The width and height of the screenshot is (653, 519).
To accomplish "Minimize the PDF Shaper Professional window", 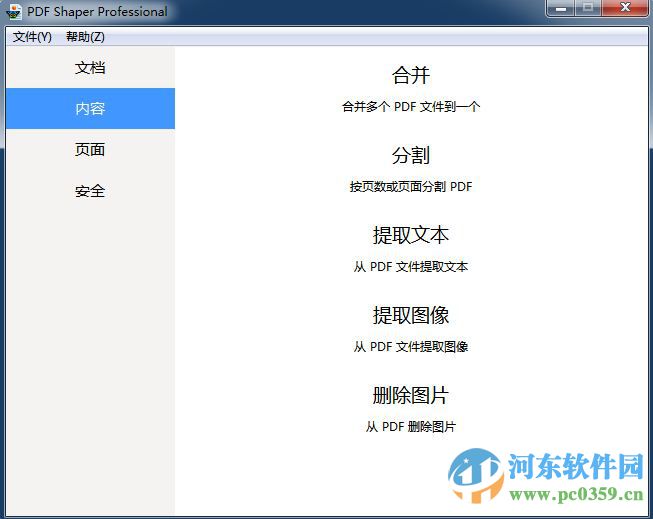I will point(561,8).
